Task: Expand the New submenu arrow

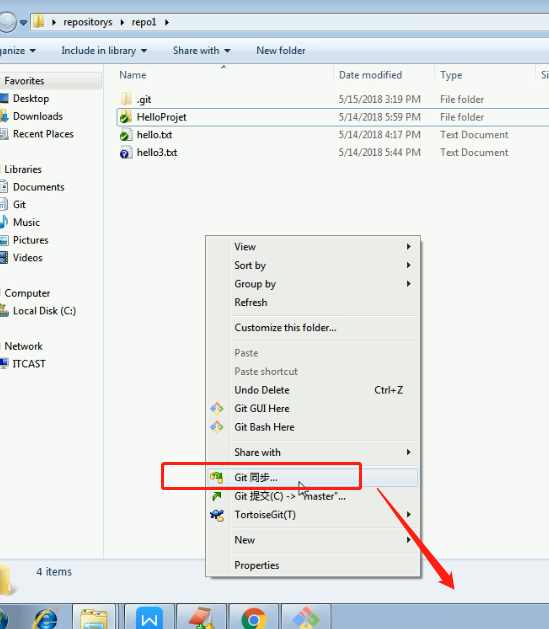Action: coord(409,540)
